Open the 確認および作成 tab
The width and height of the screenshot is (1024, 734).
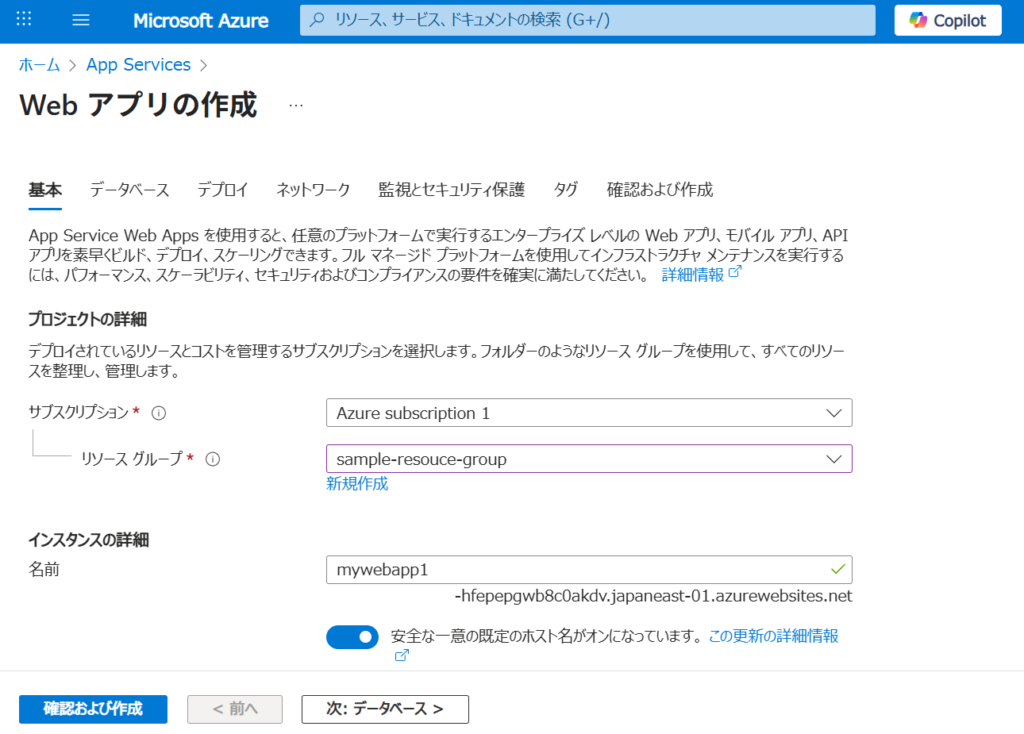(660, 190)
